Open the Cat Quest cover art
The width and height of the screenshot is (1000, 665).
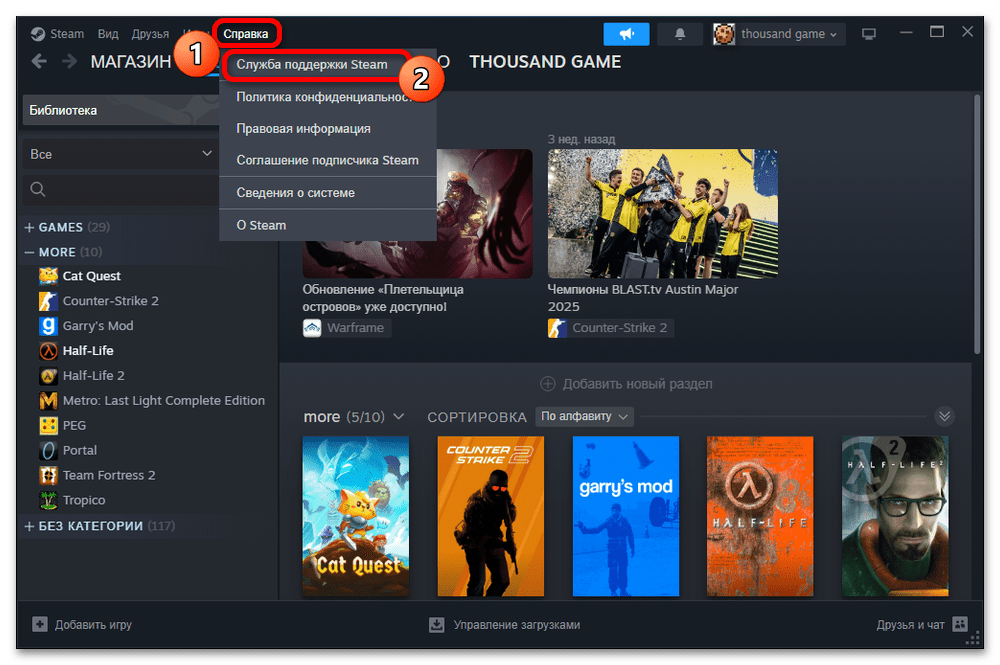(356, 516)
